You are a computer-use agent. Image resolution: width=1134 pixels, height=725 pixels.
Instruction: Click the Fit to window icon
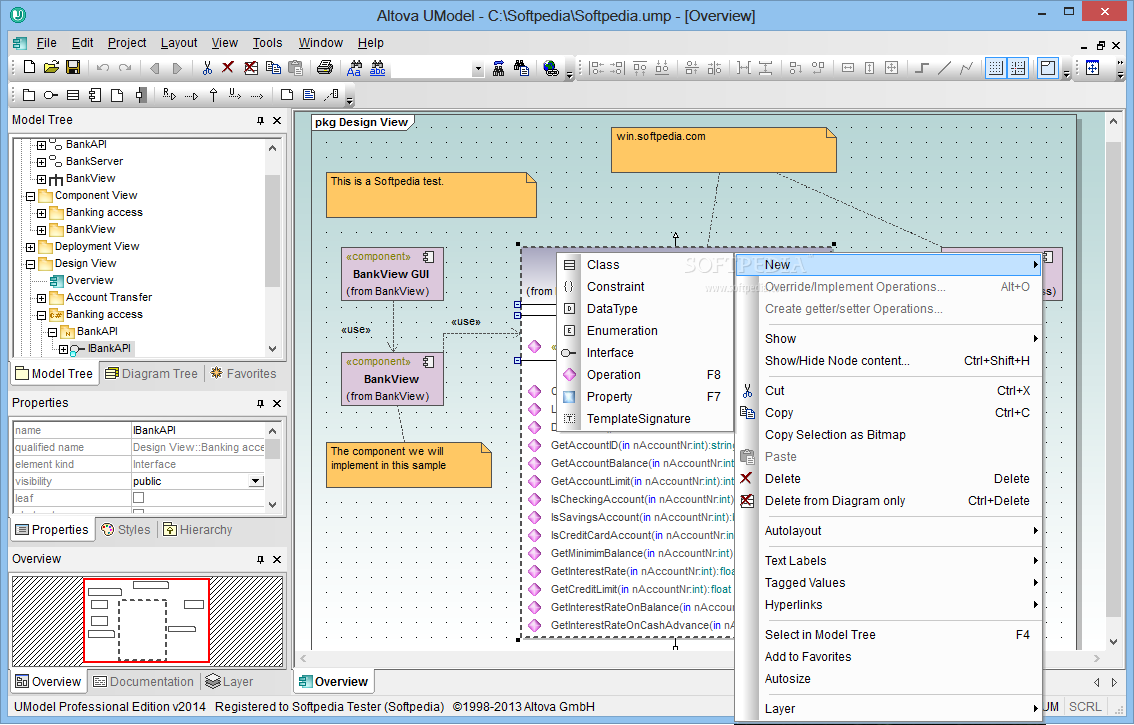click(x=1092, y=69)
